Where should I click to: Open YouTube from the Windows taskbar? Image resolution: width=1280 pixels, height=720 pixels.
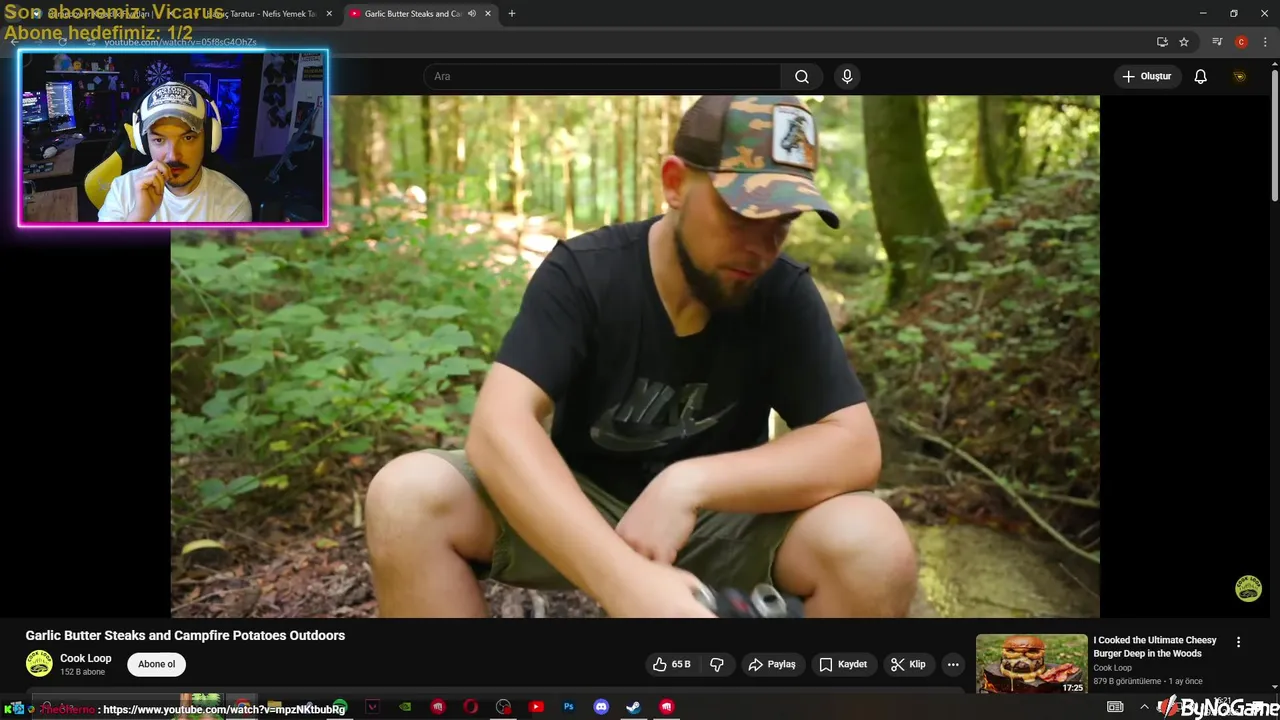click(x=536, y=707)
